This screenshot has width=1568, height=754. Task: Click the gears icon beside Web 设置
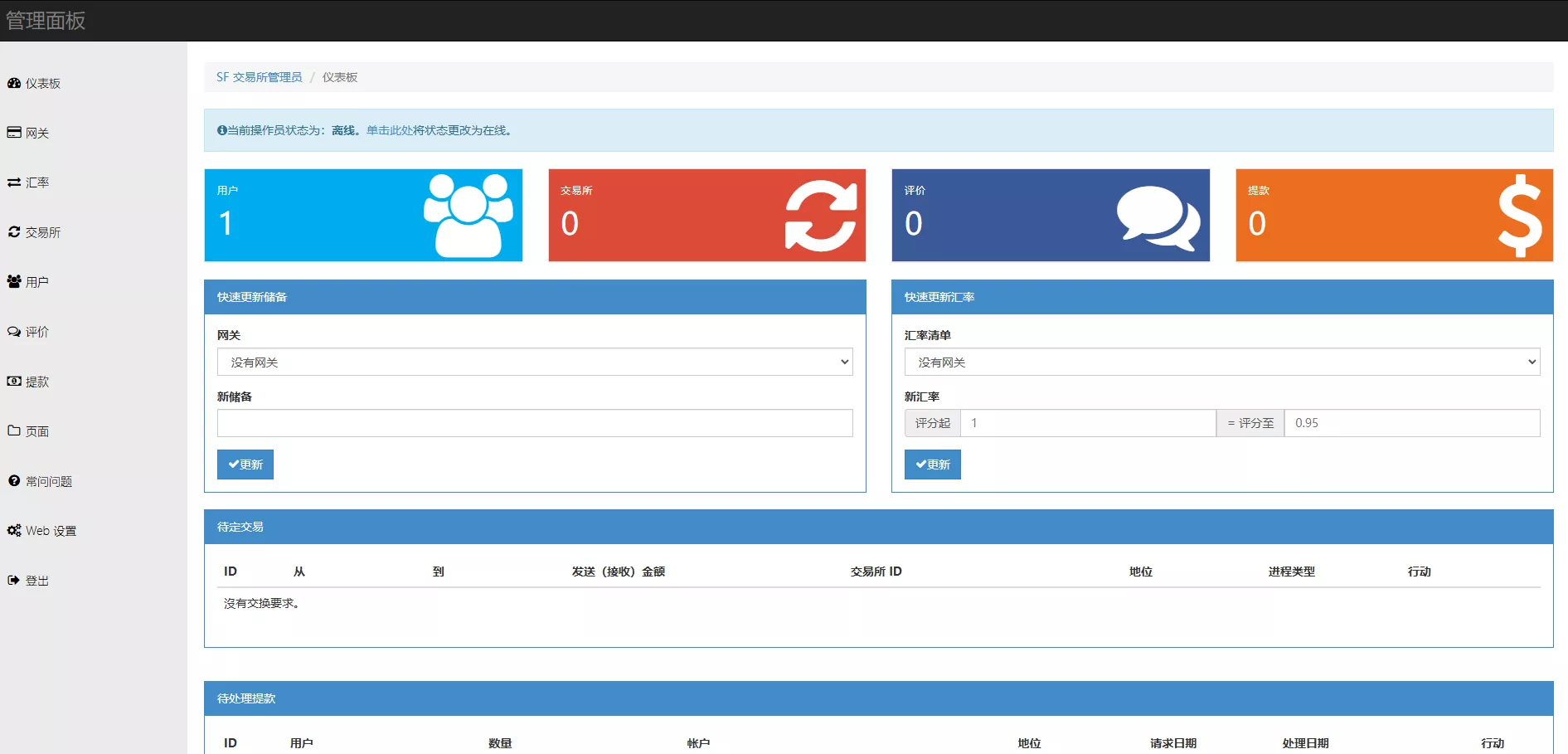click(x=14, y=531)
